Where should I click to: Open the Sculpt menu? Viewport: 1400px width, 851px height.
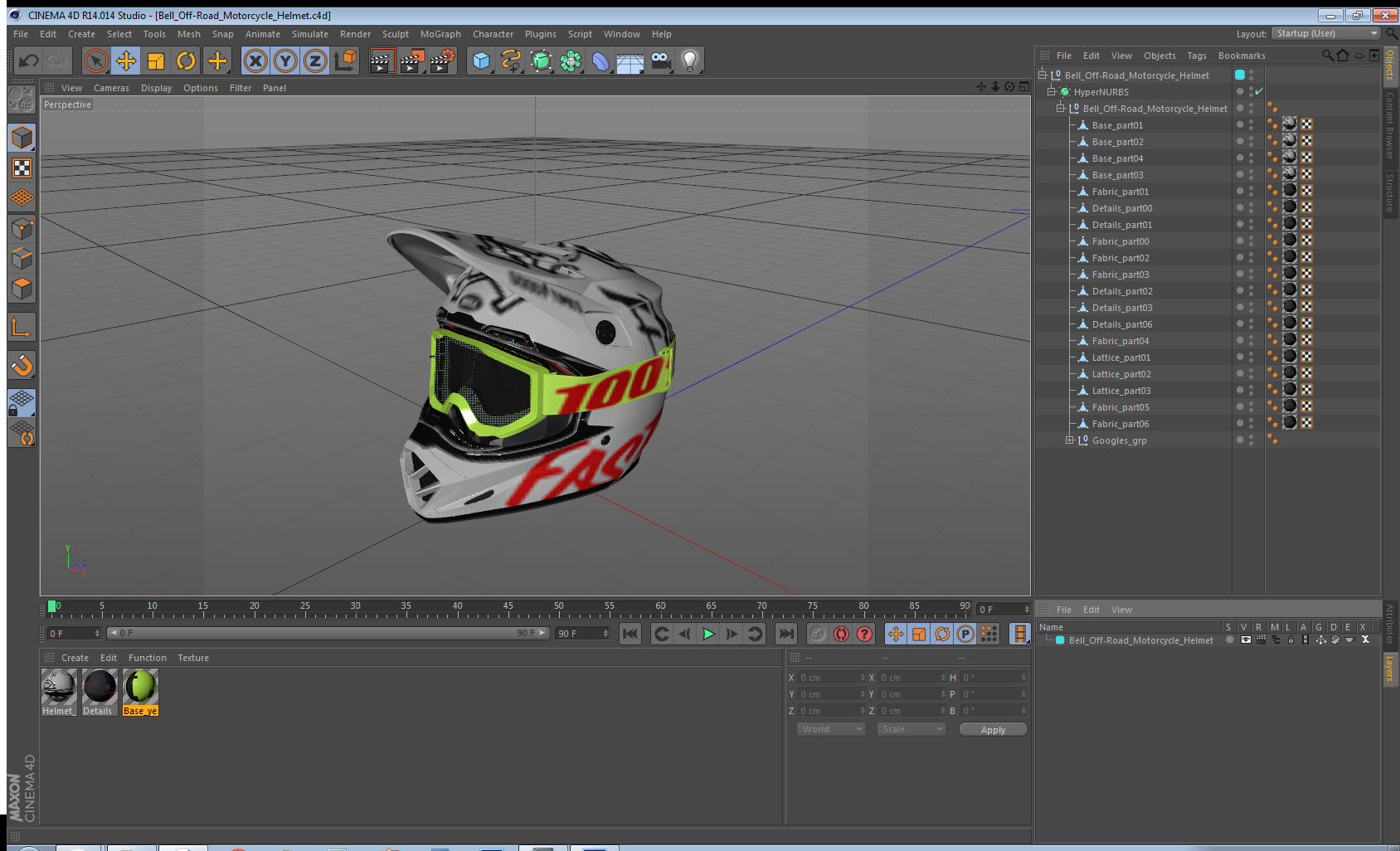[x=396, y=34]
